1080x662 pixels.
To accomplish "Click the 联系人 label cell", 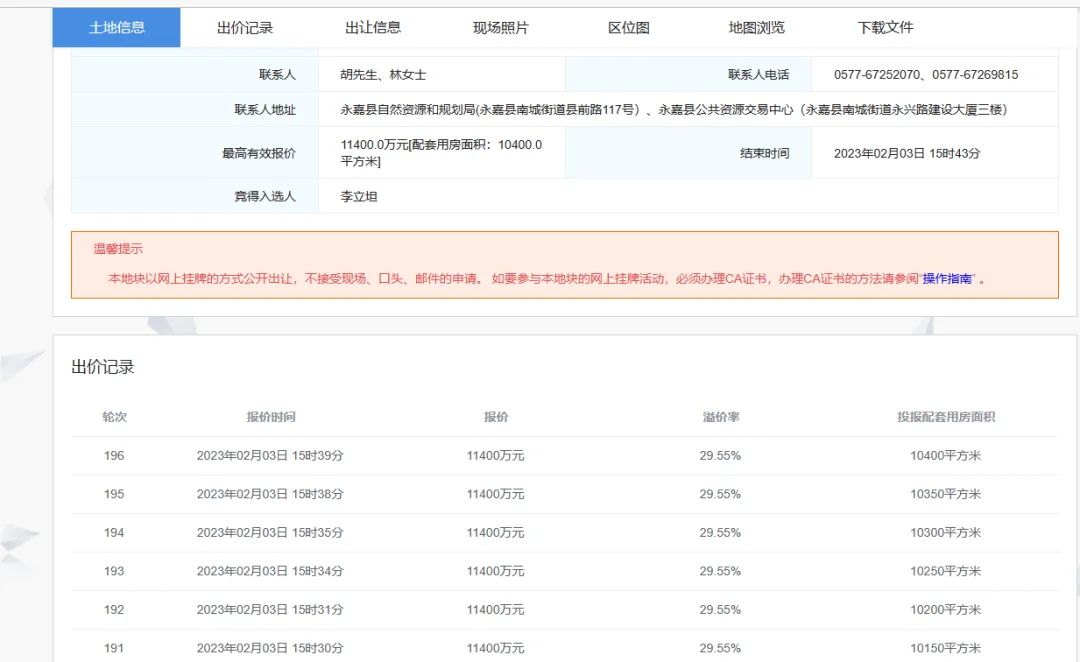I will (195, 74).
